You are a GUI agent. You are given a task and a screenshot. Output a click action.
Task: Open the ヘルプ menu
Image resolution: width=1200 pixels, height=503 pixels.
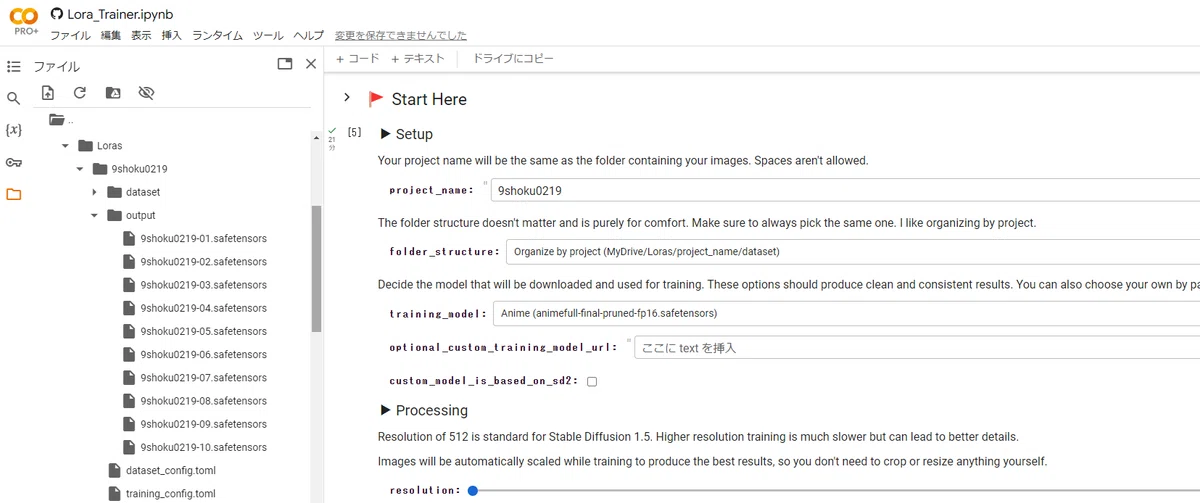309,35
